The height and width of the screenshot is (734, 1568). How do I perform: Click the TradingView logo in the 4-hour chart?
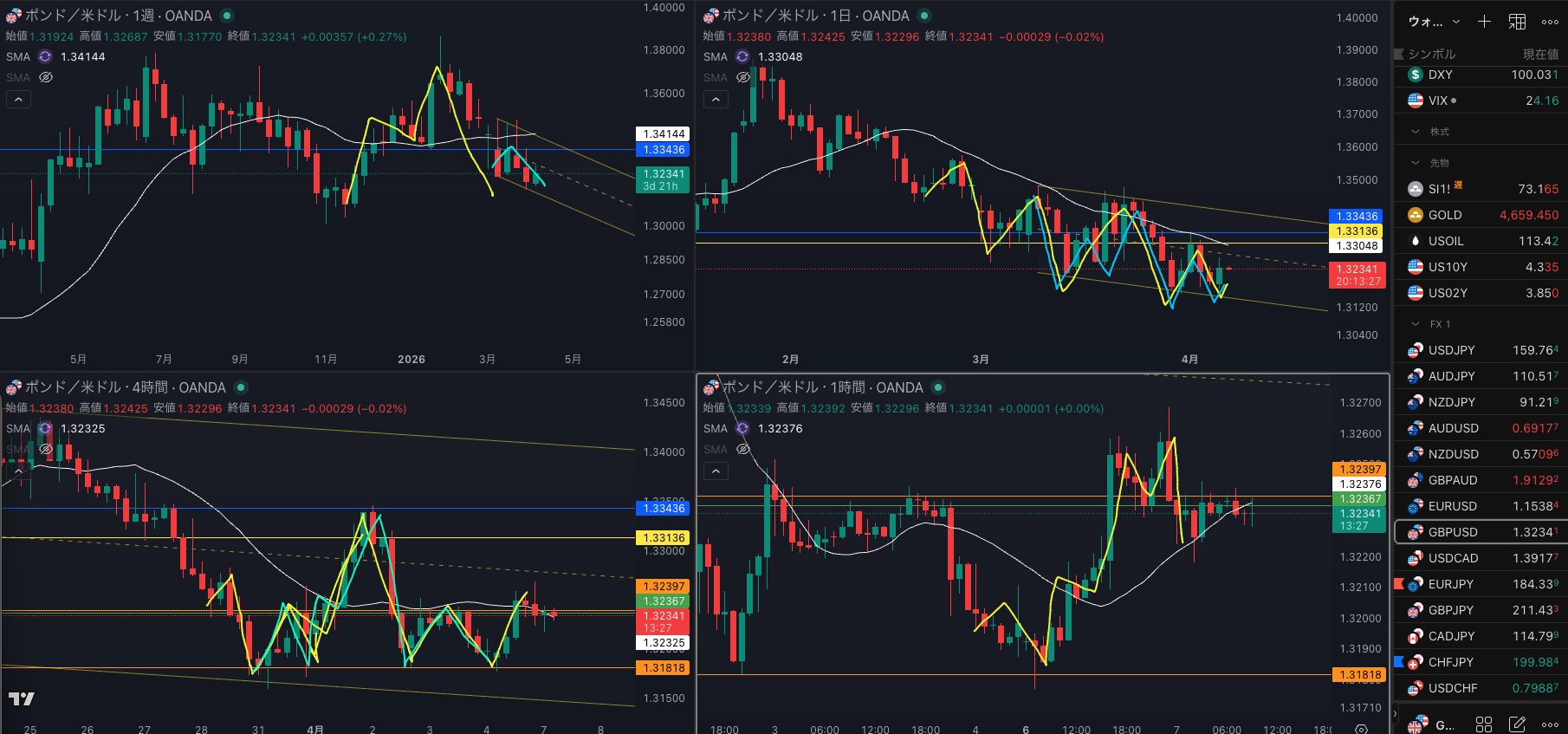click(22, 698)
